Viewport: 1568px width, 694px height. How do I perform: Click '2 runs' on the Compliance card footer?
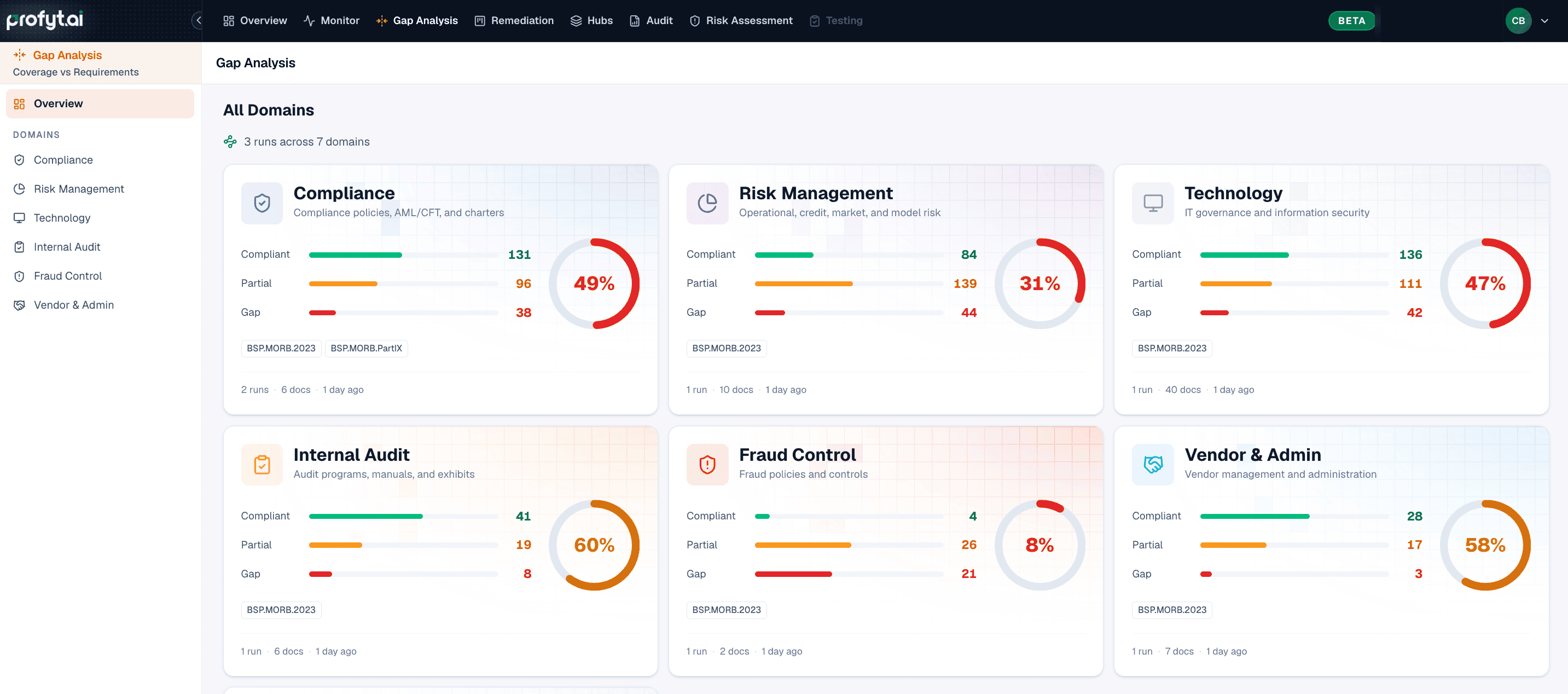[x=254, y=390]
